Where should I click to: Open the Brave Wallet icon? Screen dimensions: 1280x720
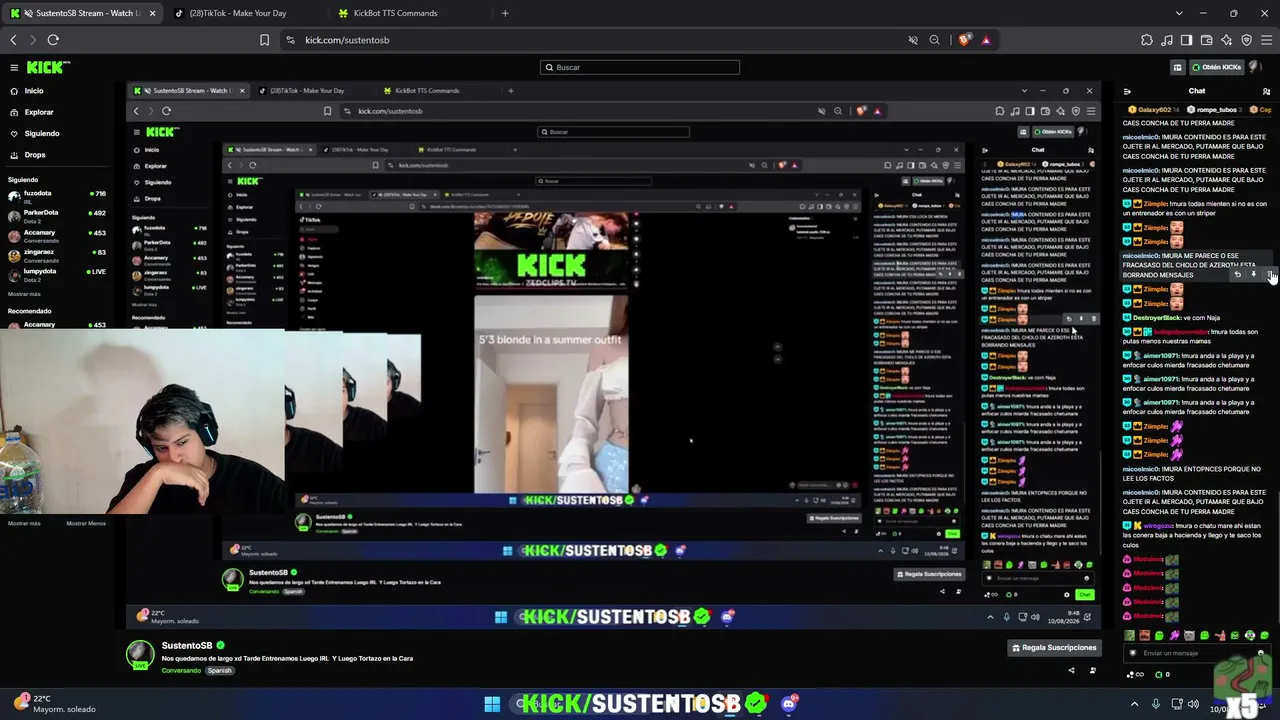(1206, 40)
